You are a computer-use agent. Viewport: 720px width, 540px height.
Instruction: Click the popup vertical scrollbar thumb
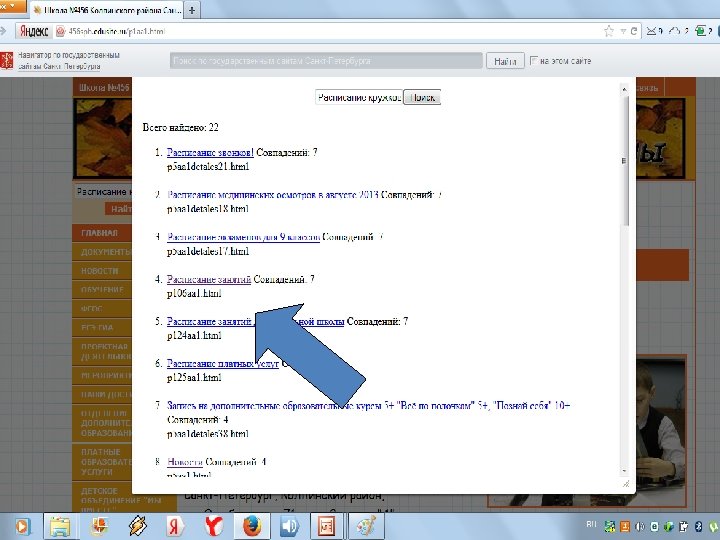pyautogui.click(x=624, y=161)
